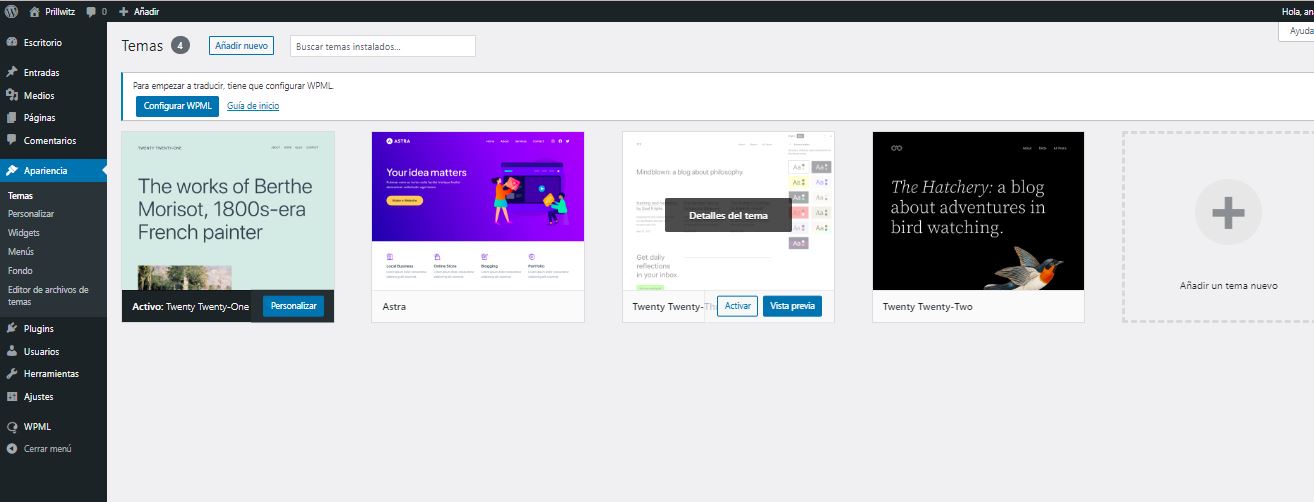Open the Ajustes menu item

(x=53, y=396)
